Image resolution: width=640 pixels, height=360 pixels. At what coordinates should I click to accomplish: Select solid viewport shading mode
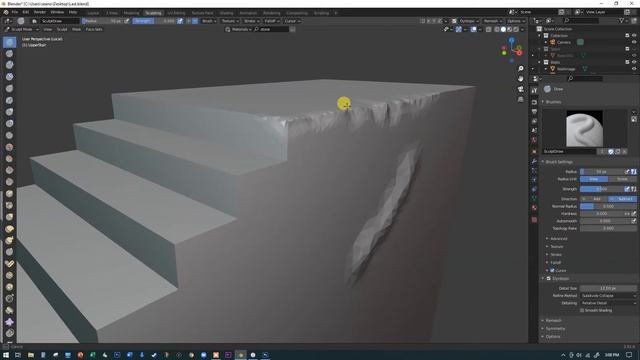pos(503,29)
